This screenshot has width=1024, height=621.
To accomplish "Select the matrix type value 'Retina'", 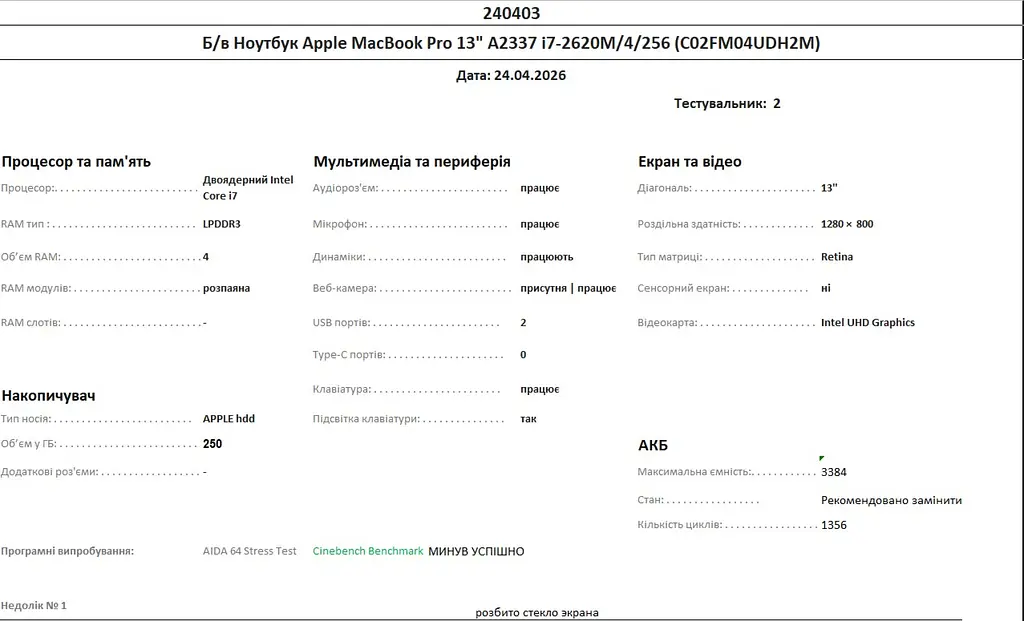I will point(837,257).
